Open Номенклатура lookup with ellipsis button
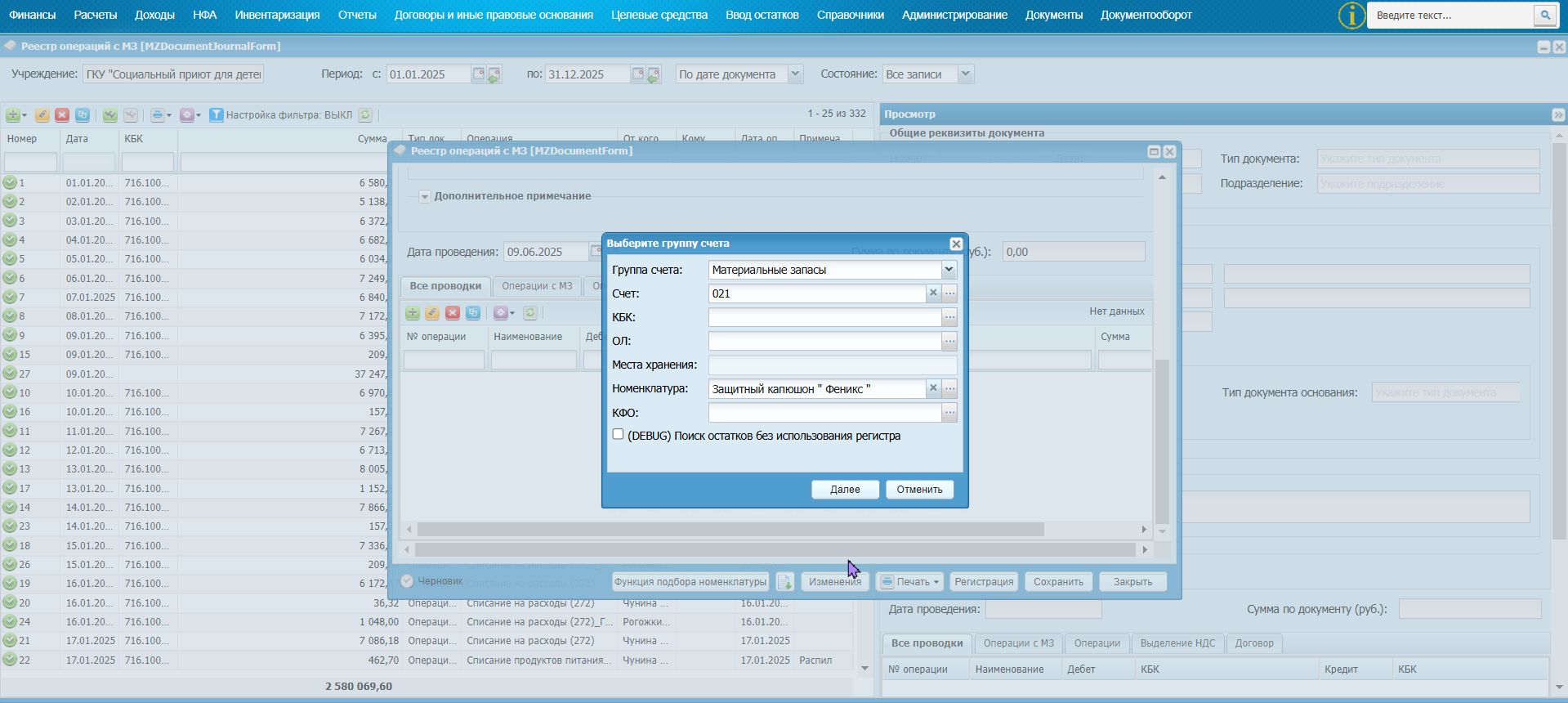 pyautogui.click(x=949, y=388)
